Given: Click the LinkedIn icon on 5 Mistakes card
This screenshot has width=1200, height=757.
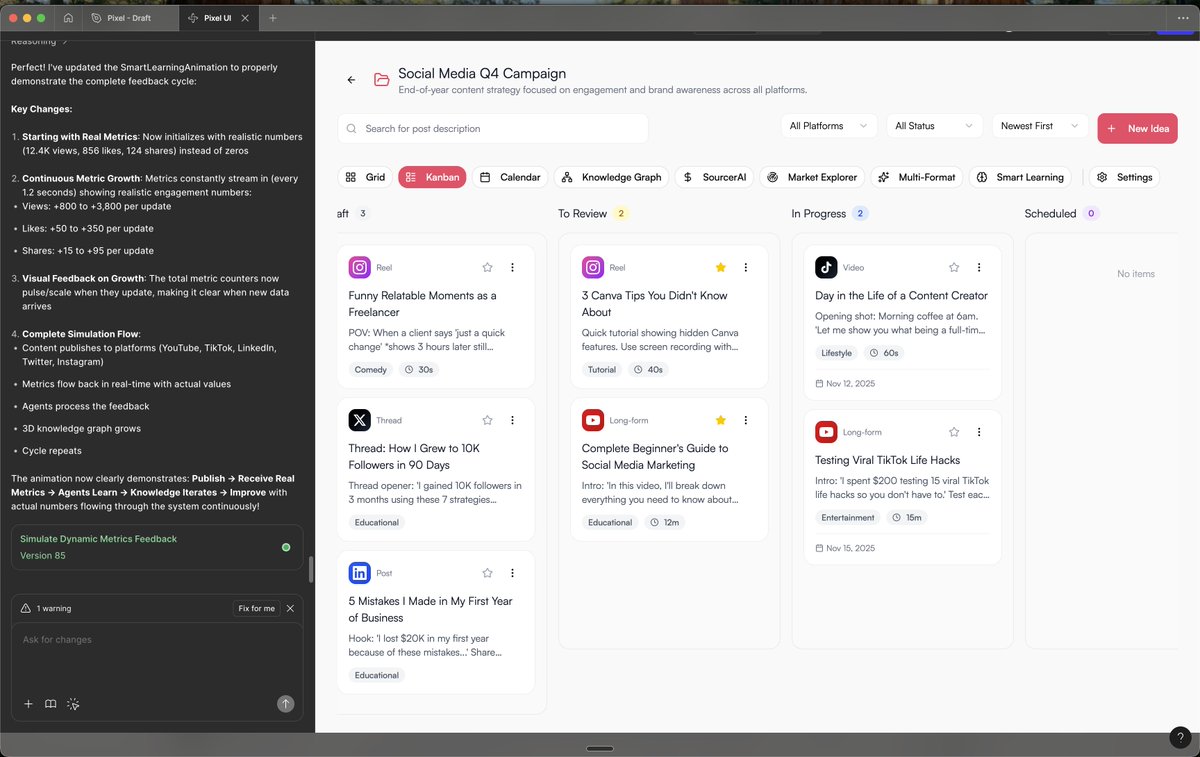Looking at the screenshot, I should click(x=359, y=573).
